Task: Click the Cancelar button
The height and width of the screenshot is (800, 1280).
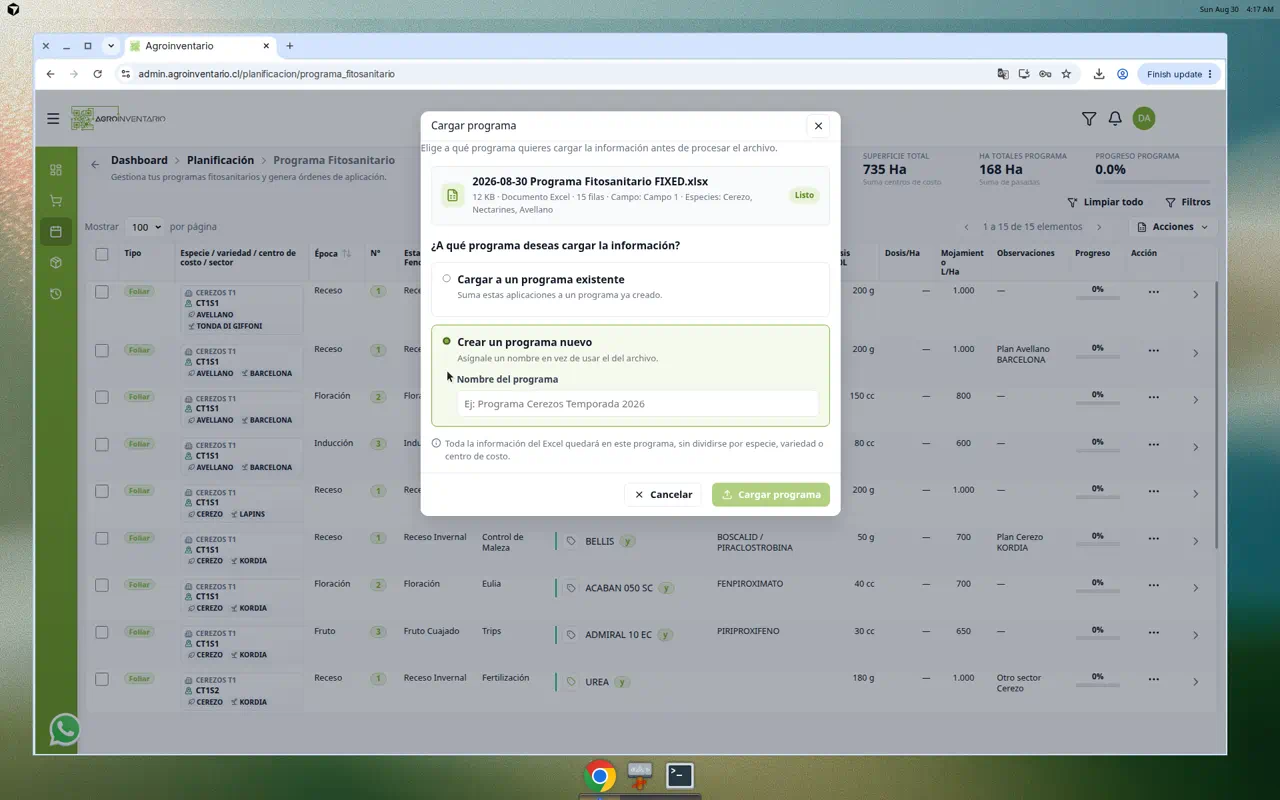Action: 664,494
